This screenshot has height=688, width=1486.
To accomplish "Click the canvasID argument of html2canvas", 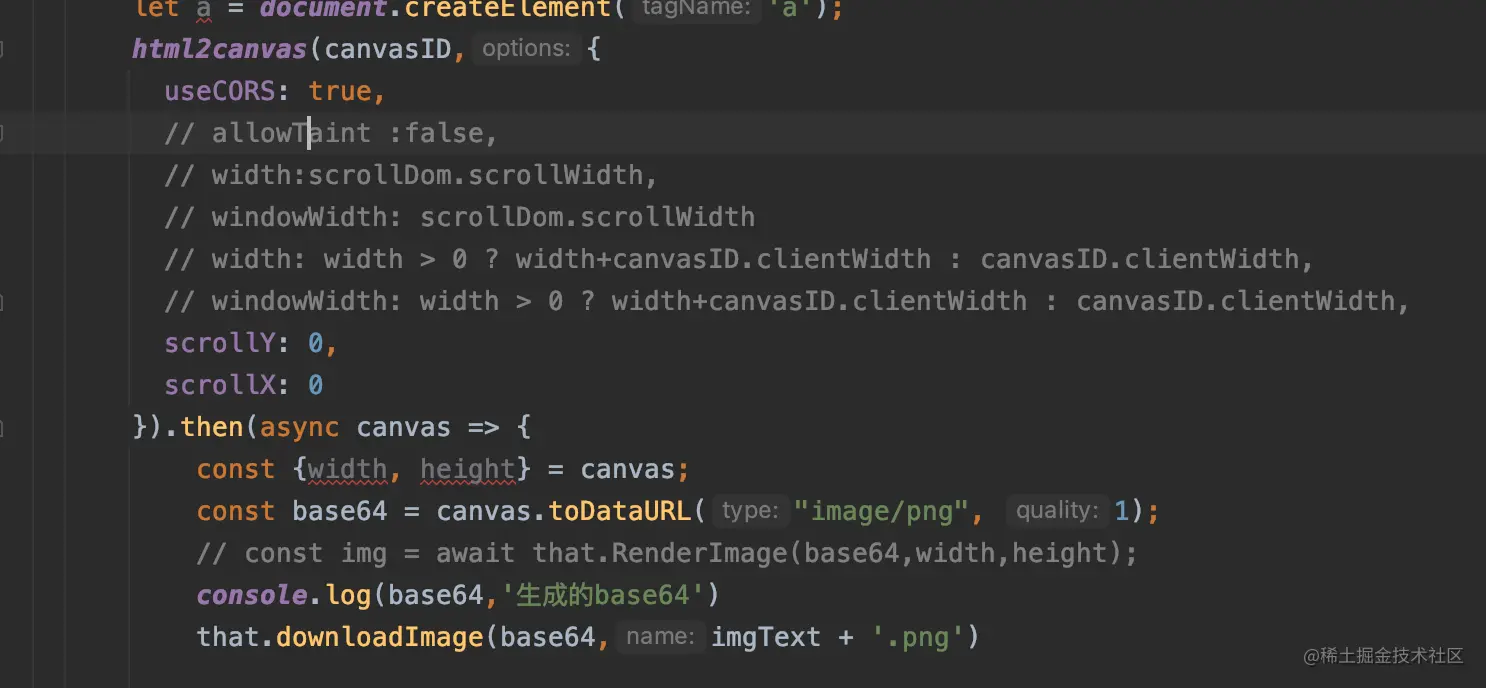I will coord(388,48).
